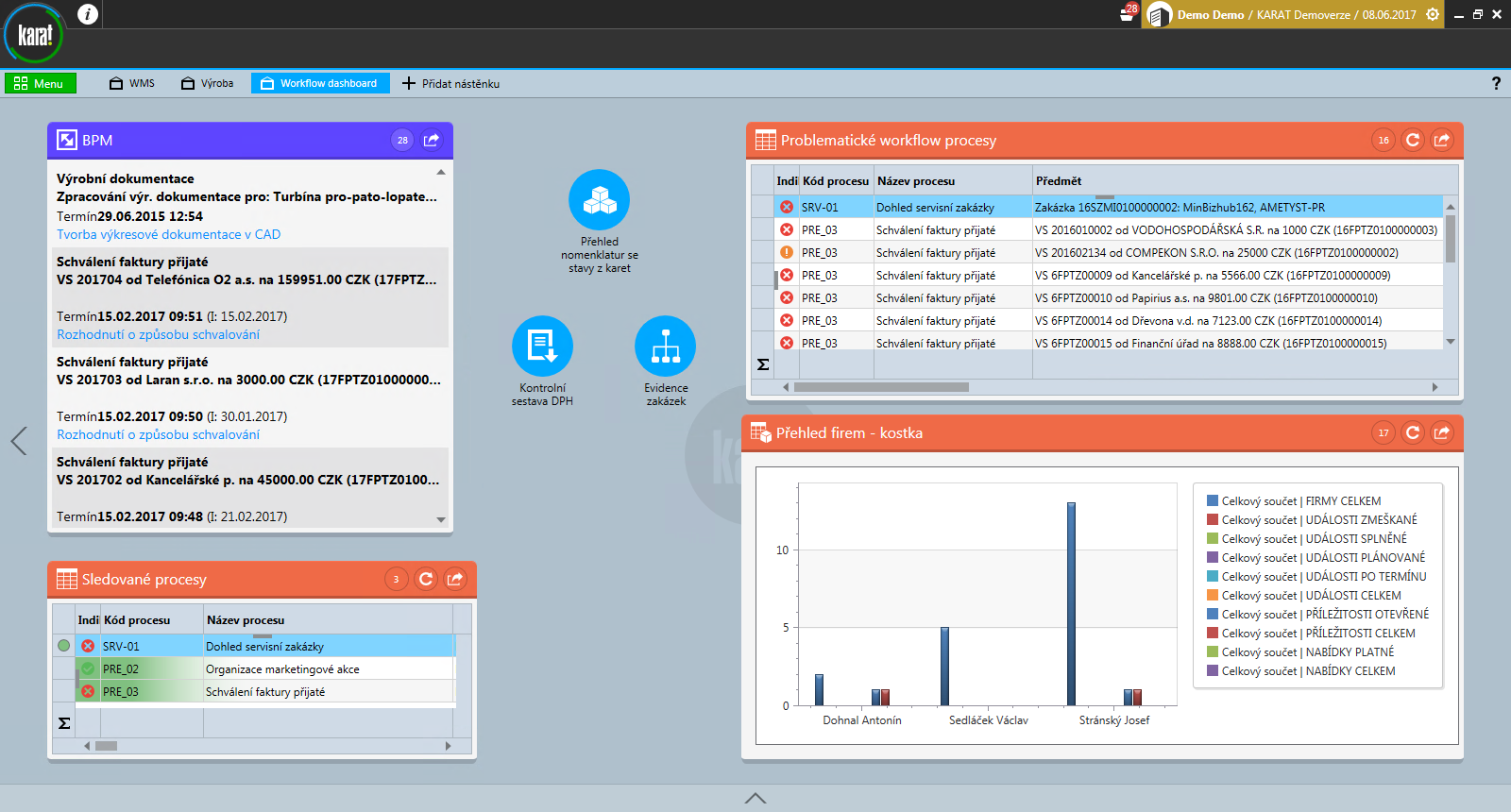Image resolution: width=1511 pixels, height=812 pixels.
Task: Click the green Menu button
Action: pyautogui.click(x=40, y=84)
